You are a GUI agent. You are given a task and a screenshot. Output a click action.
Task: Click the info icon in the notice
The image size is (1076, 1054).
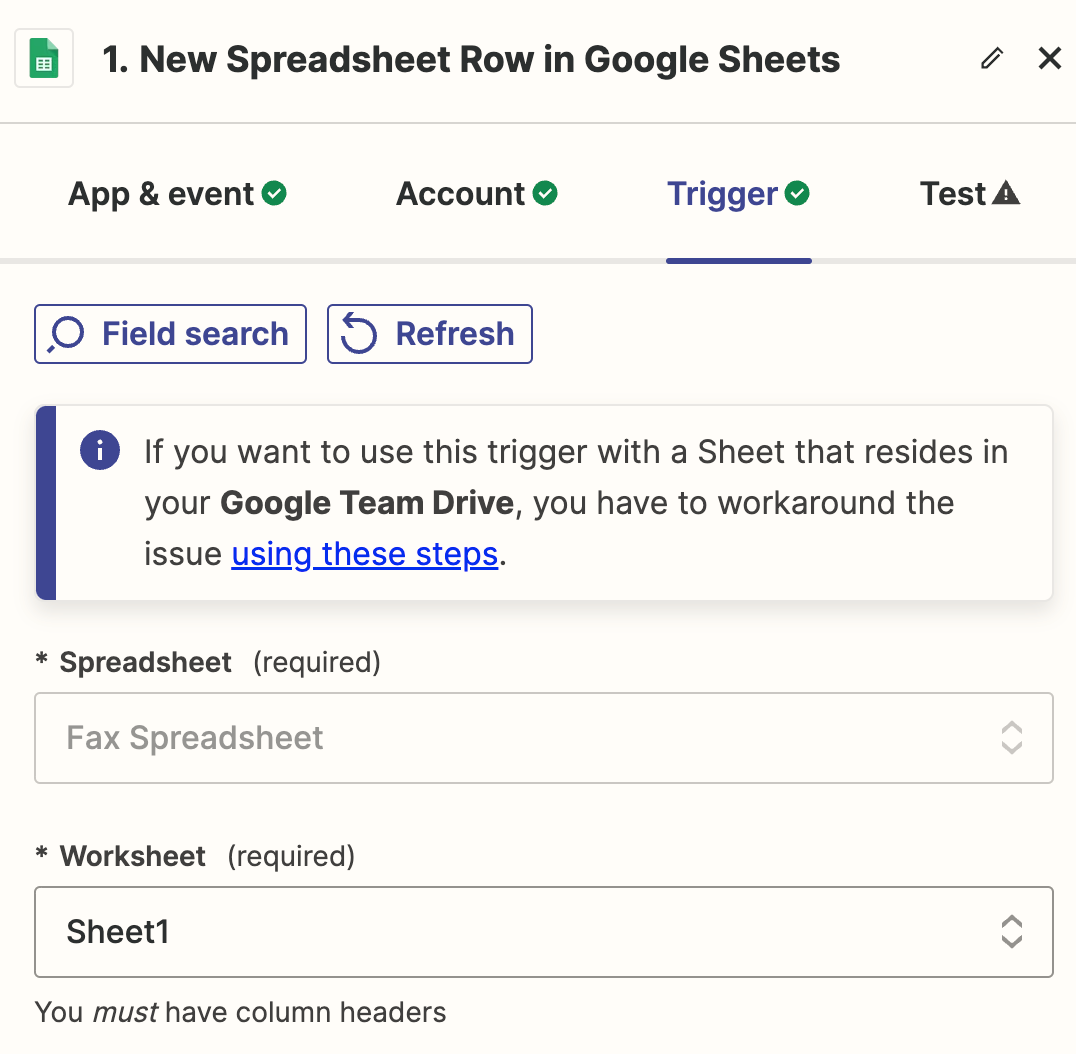pyautogui.click(x=100, y=450)
